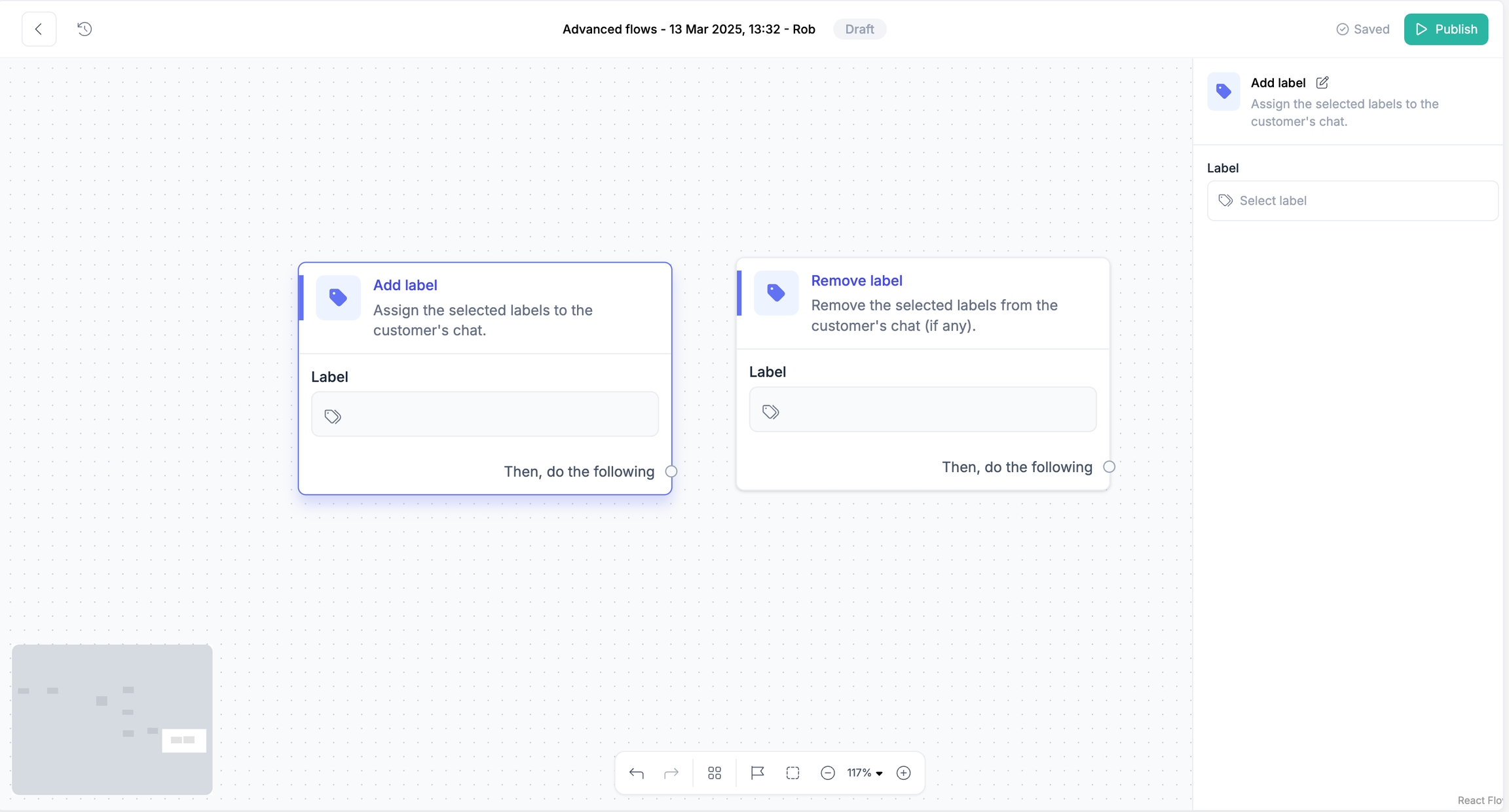Click the minimap viewport rectangle
The height and width of the screenshot is (812, 1509).
pyautogui.click(x=184, y=741)
